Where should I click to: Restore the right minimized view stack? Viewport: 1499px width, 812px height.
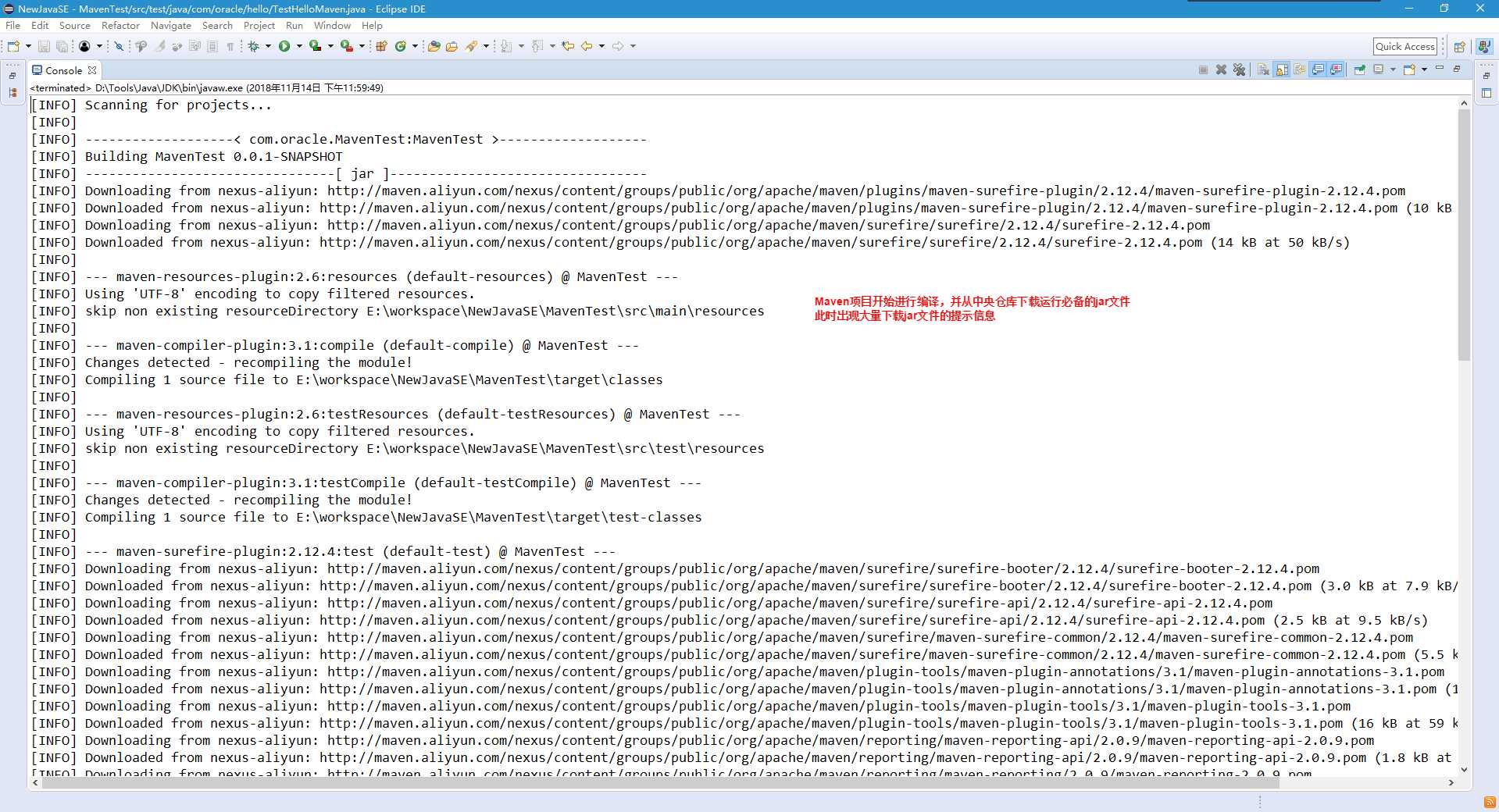(1487, 76)
